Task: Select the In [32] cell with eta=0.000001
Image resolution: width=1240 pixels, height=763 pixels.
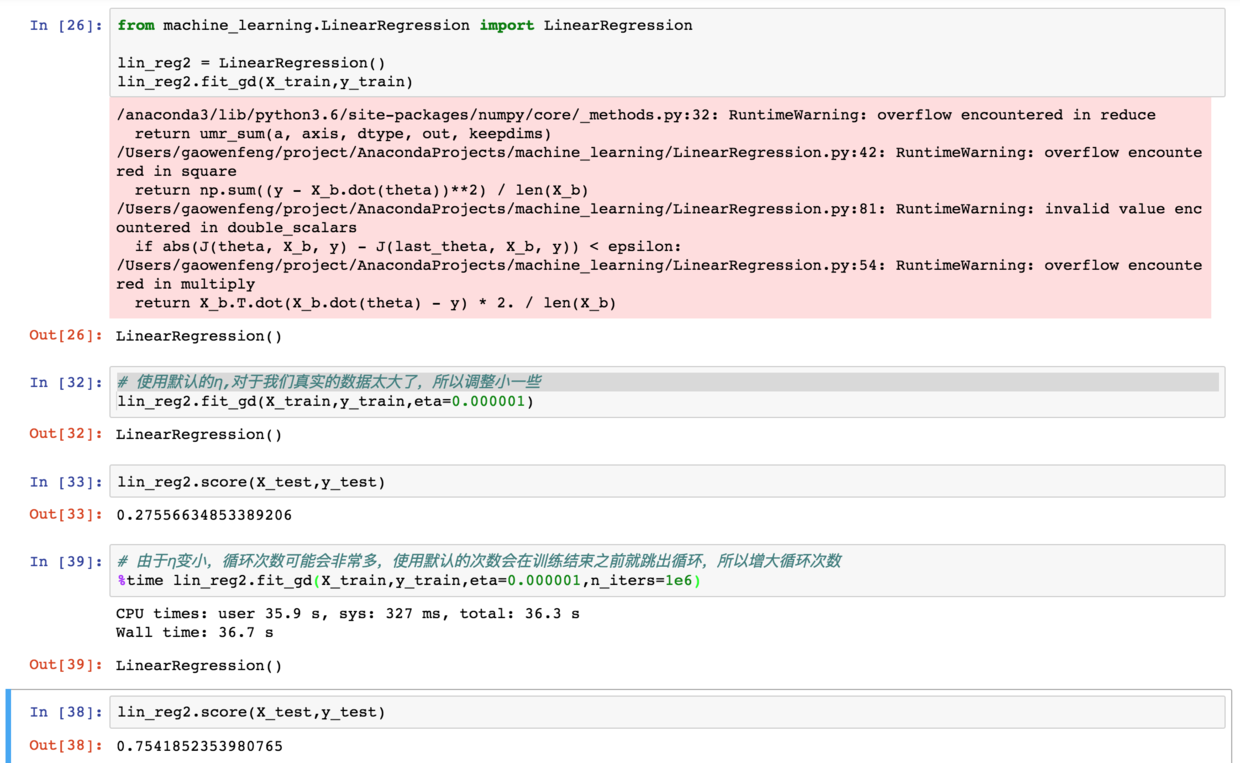Action: pyautogui.click(x=667, y=391)
